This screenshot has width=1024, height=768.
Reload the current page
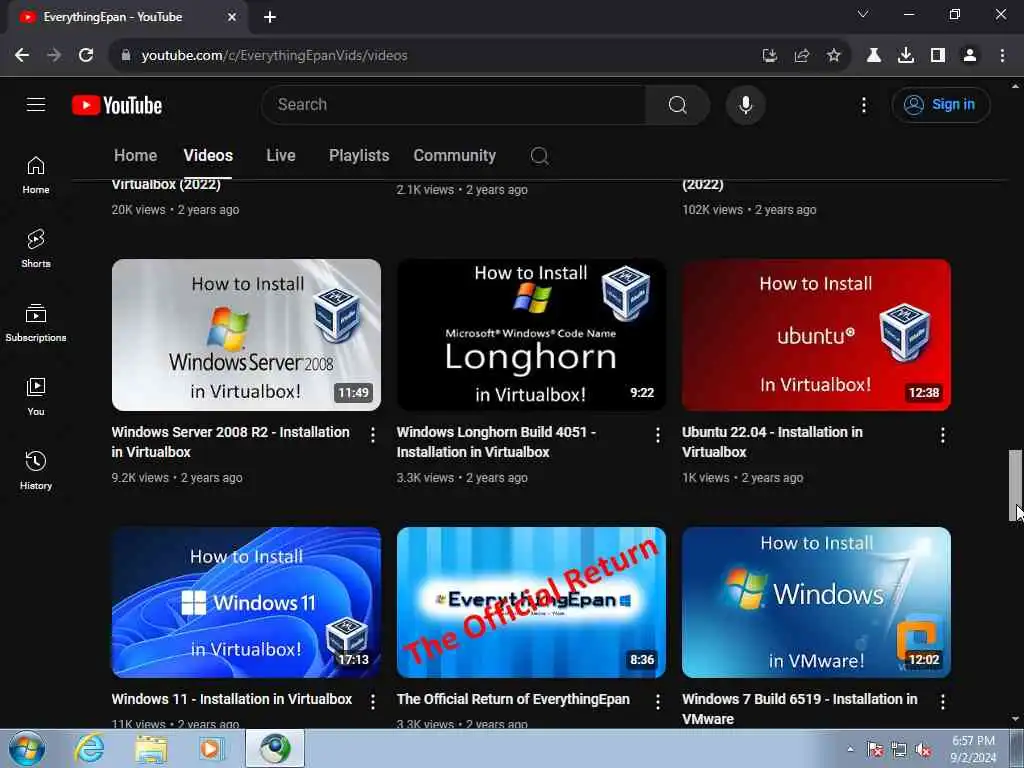click(x=86, y=56)
